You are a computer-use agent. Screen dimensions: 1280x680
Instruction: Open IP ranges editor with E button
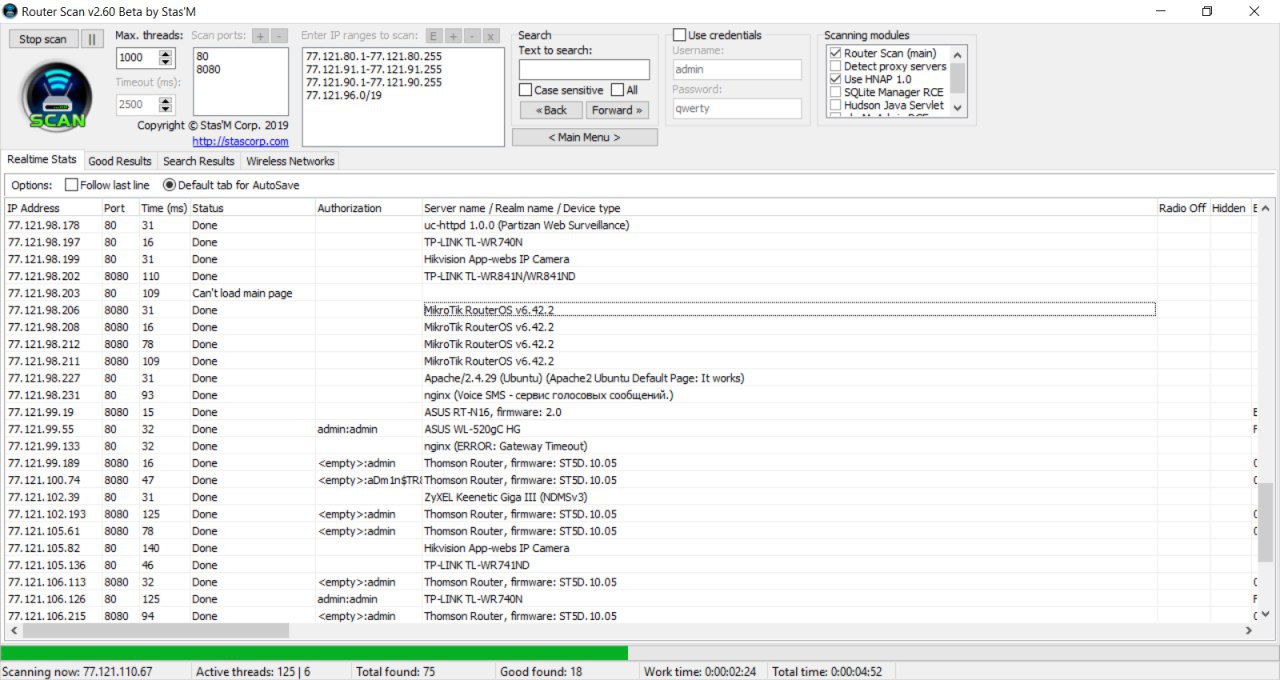point(434,35)
